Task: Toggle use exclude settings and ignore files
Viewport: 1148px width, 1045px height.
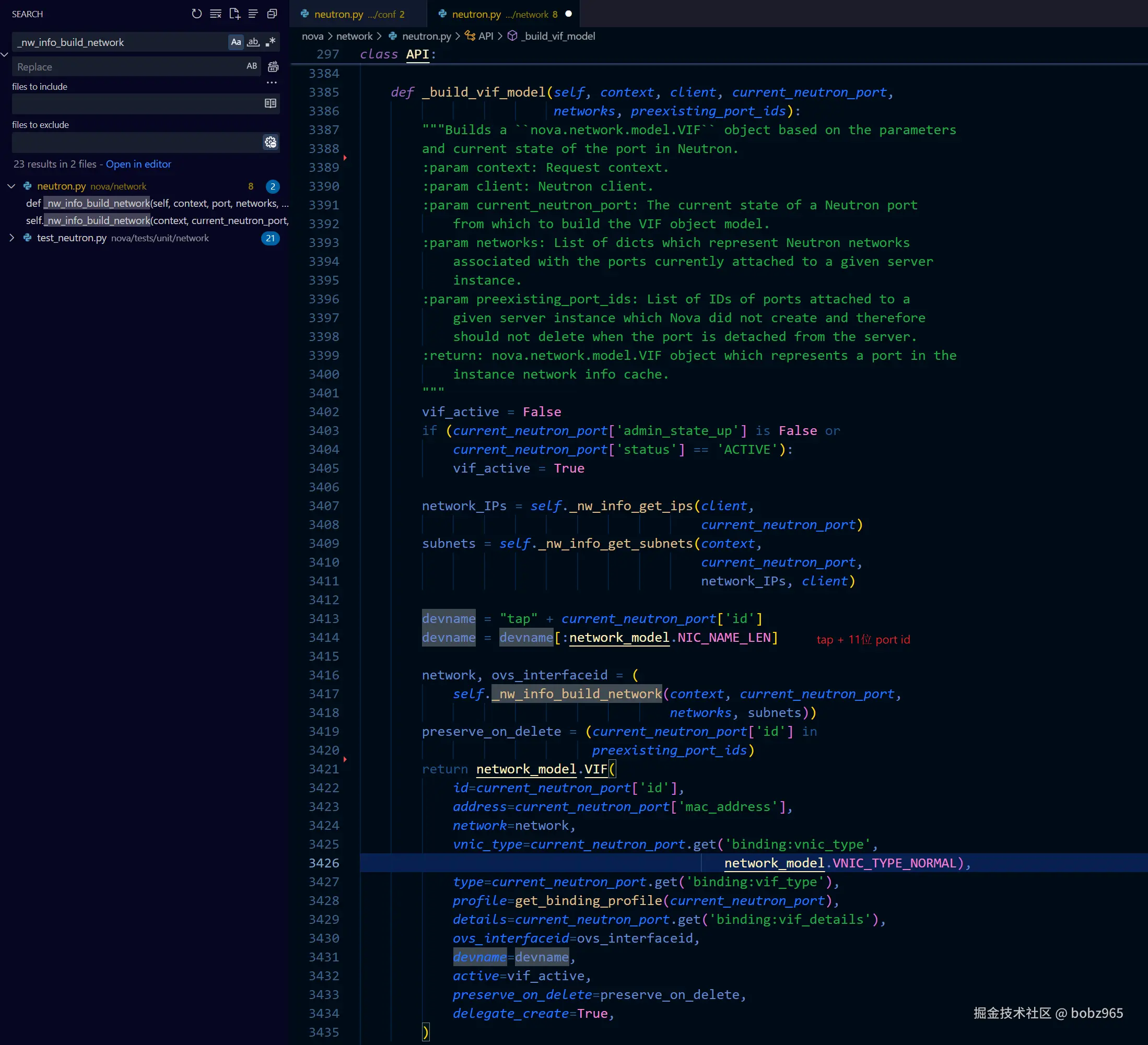Action: pyautogui.click(x=271, y=143)
